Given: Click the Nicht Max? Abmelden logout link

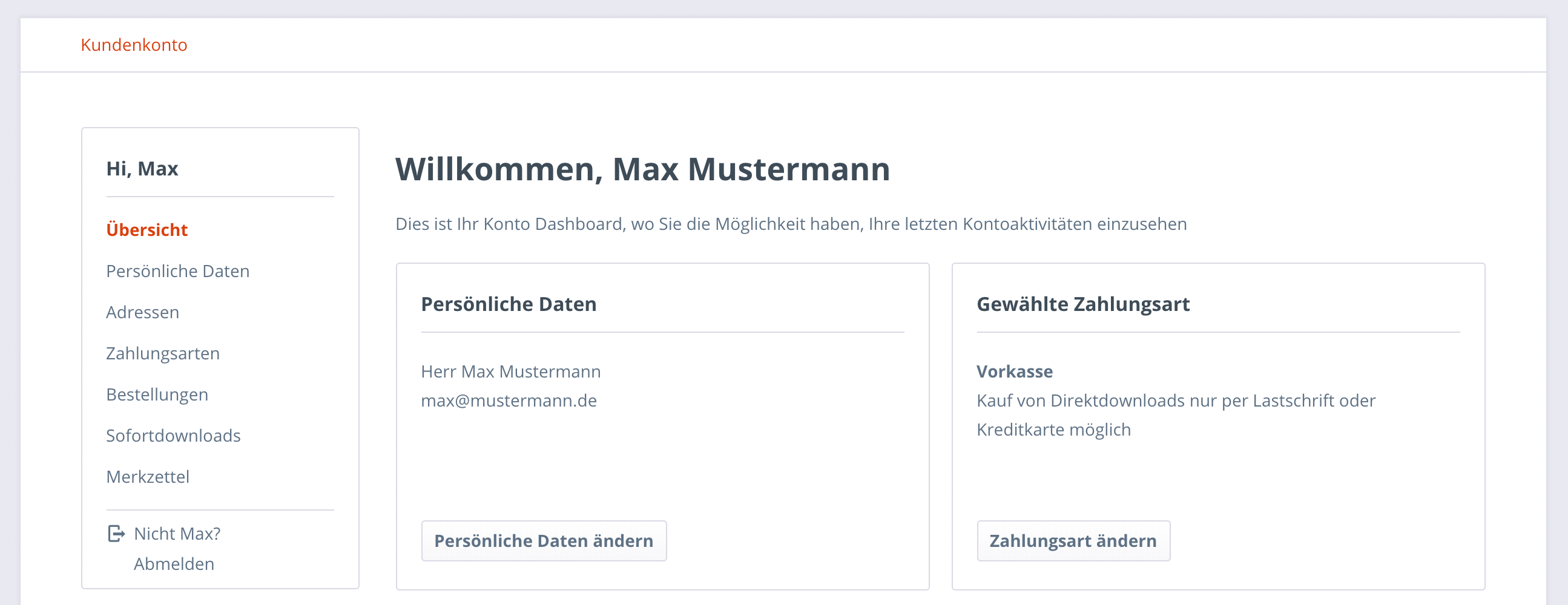Looking at the screenshot, I should (x=177, y=549).
